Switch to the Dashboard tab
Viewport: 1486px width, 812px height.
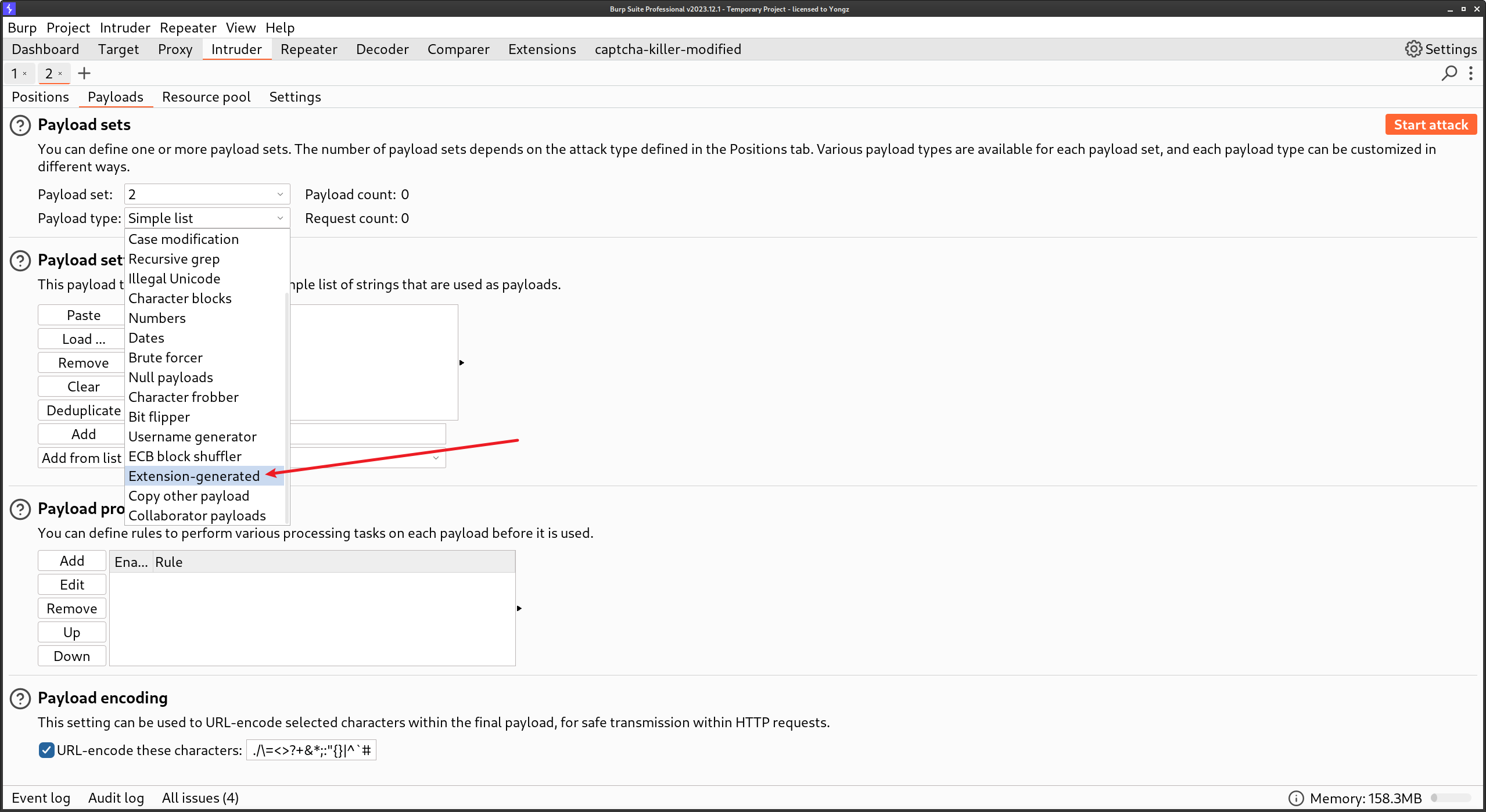pos(45,49)
